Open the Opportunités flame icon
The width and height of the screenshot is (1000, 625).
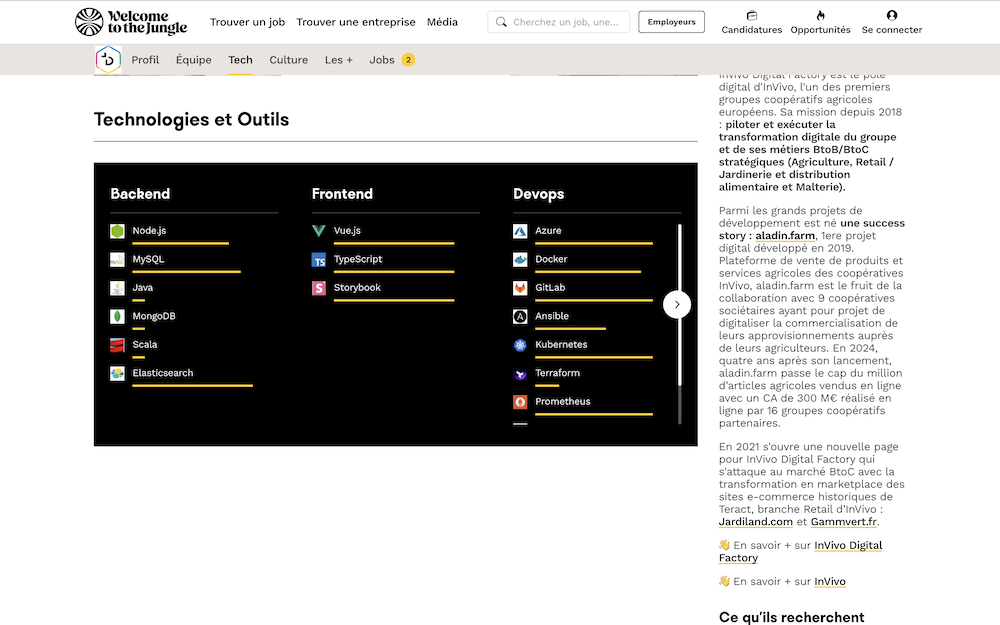coord(820,15)
